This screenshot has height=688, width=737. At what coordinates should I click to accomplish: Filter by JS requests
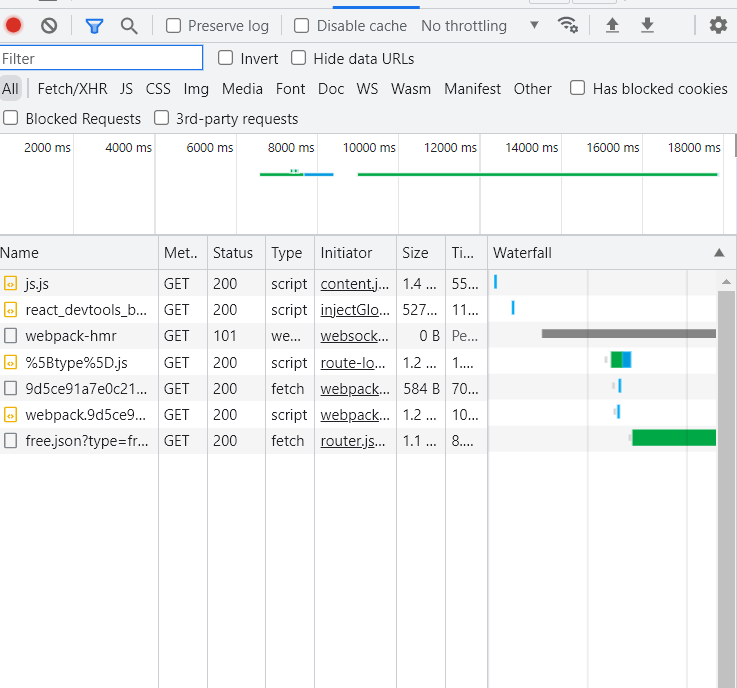coord(126,89)
